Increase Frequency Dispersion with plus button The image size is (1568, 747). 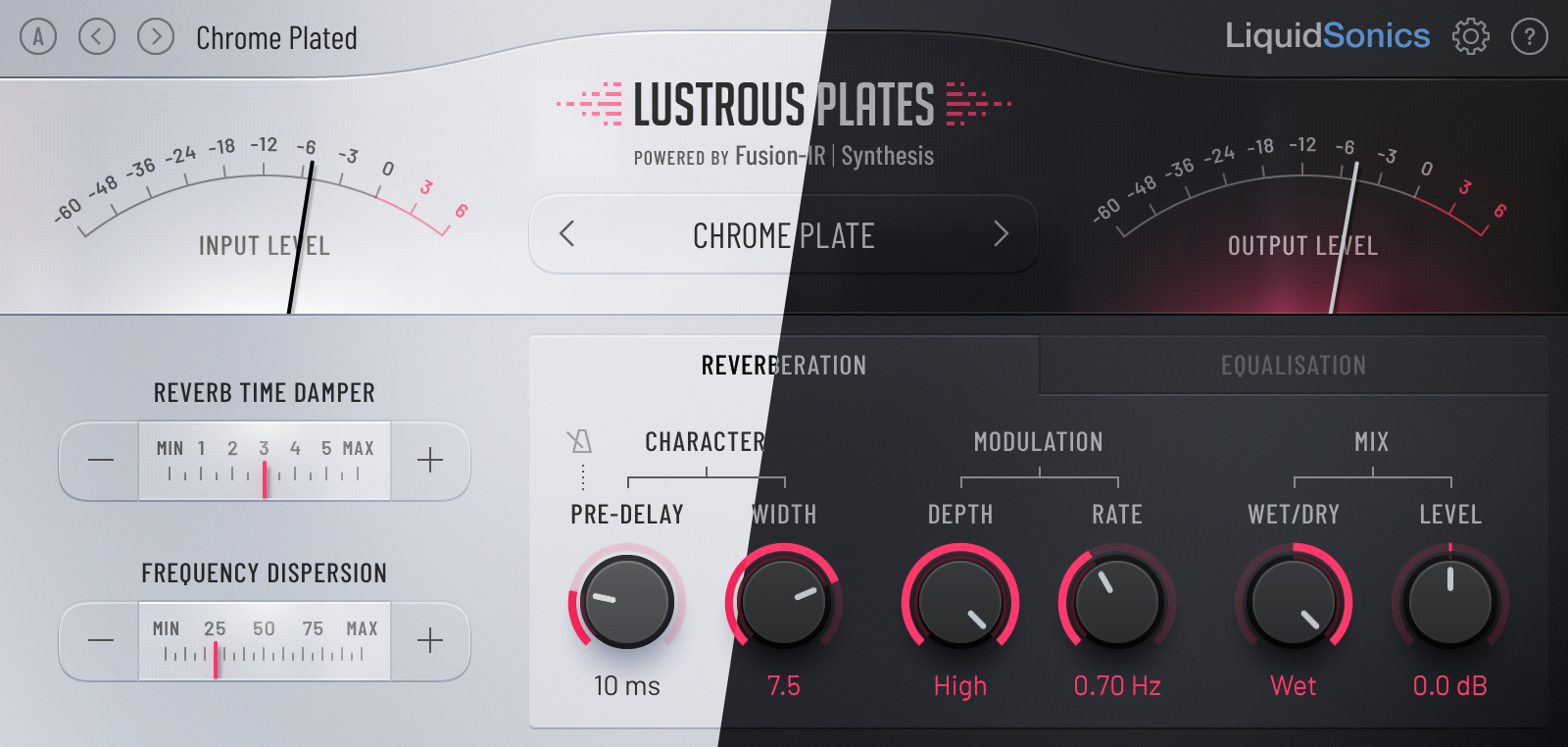tap(430, 641)
